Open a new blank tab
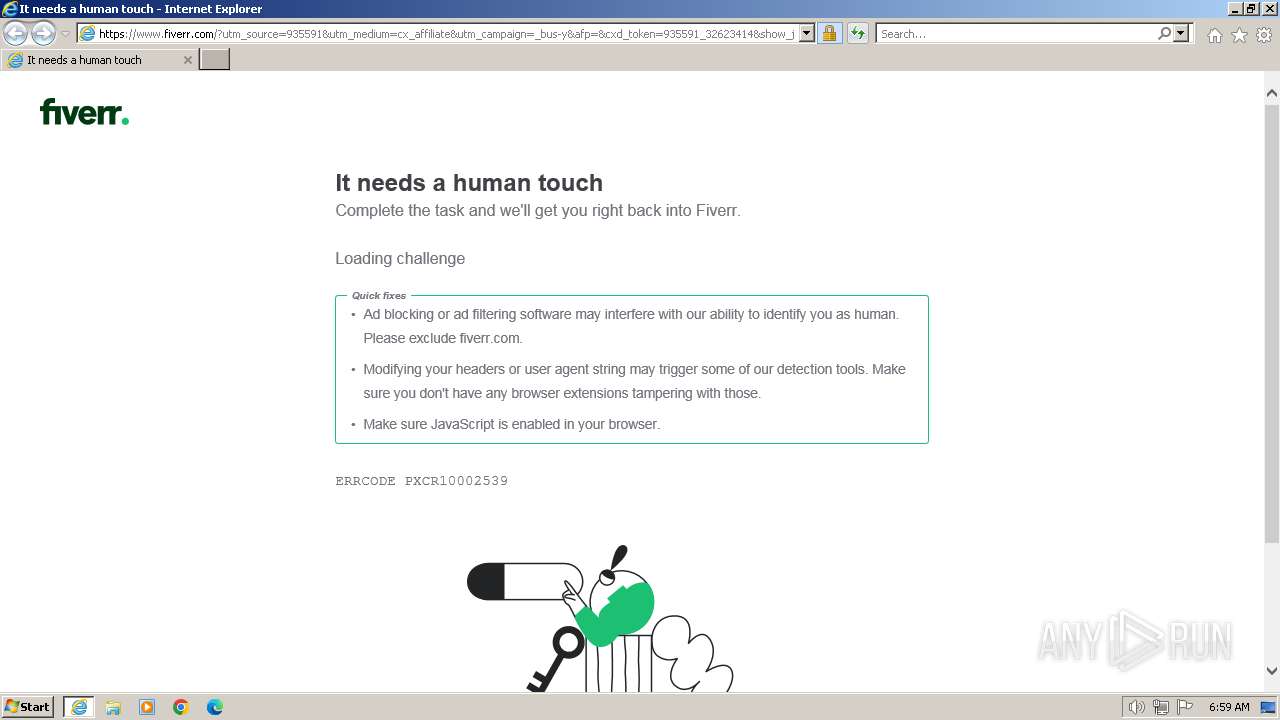The image size is (1280, 720). (215, 60)
